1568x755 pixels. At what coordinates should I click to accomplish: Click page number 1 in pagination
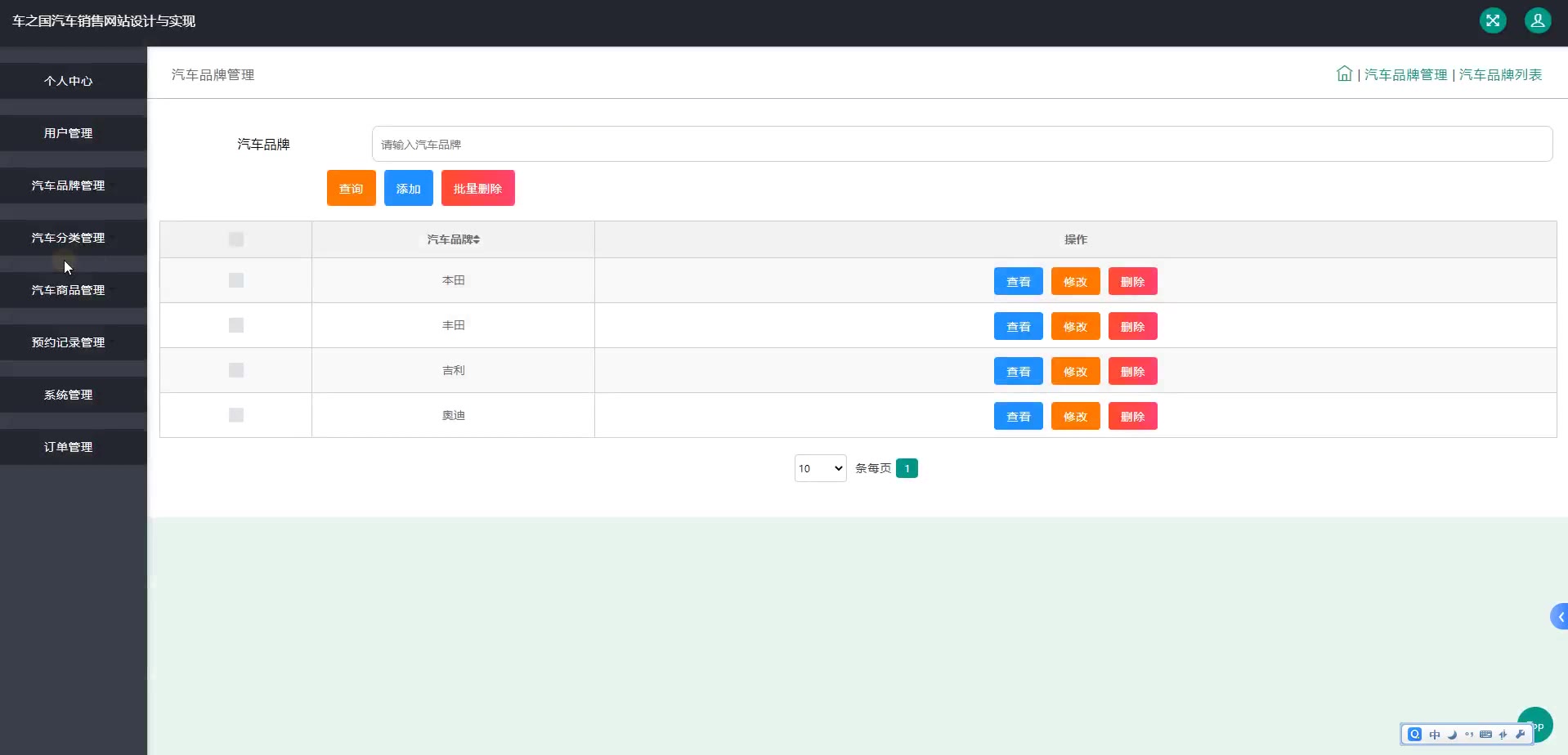(907, 468)
